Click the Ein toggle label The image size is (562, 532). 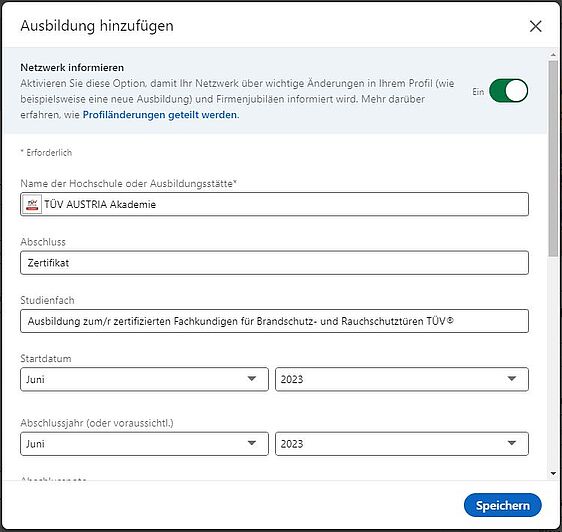[478, 92]
